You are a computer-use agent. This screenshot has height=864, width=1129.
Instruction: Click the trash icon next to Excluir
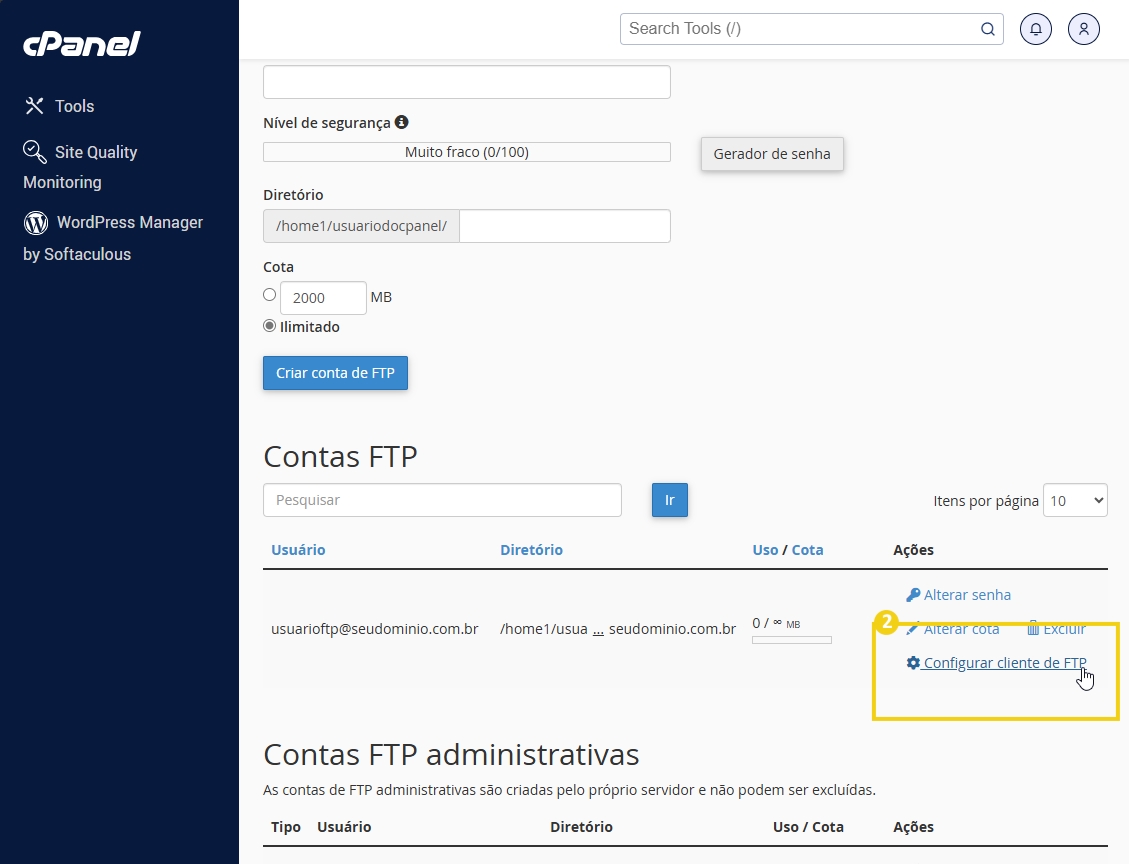(x=1033, y=629)
